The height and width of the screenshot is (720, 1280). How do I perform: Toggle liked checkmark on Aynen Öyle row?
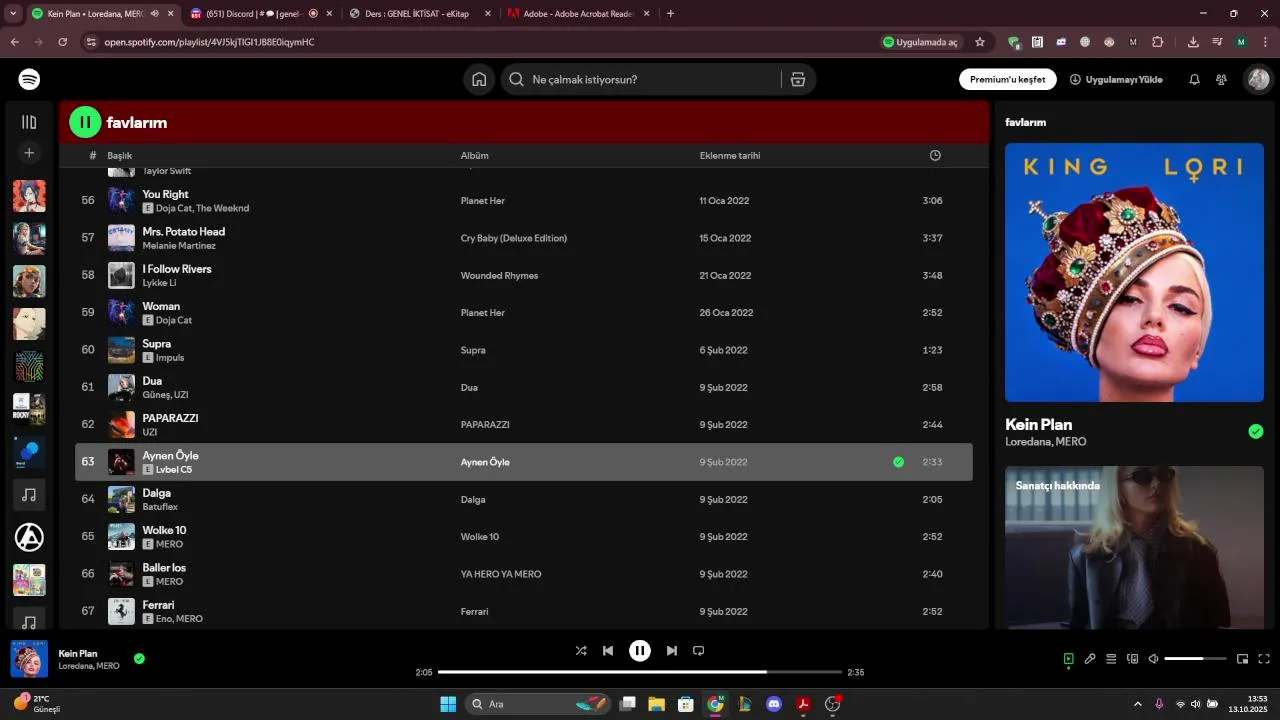tap(898, 462)
